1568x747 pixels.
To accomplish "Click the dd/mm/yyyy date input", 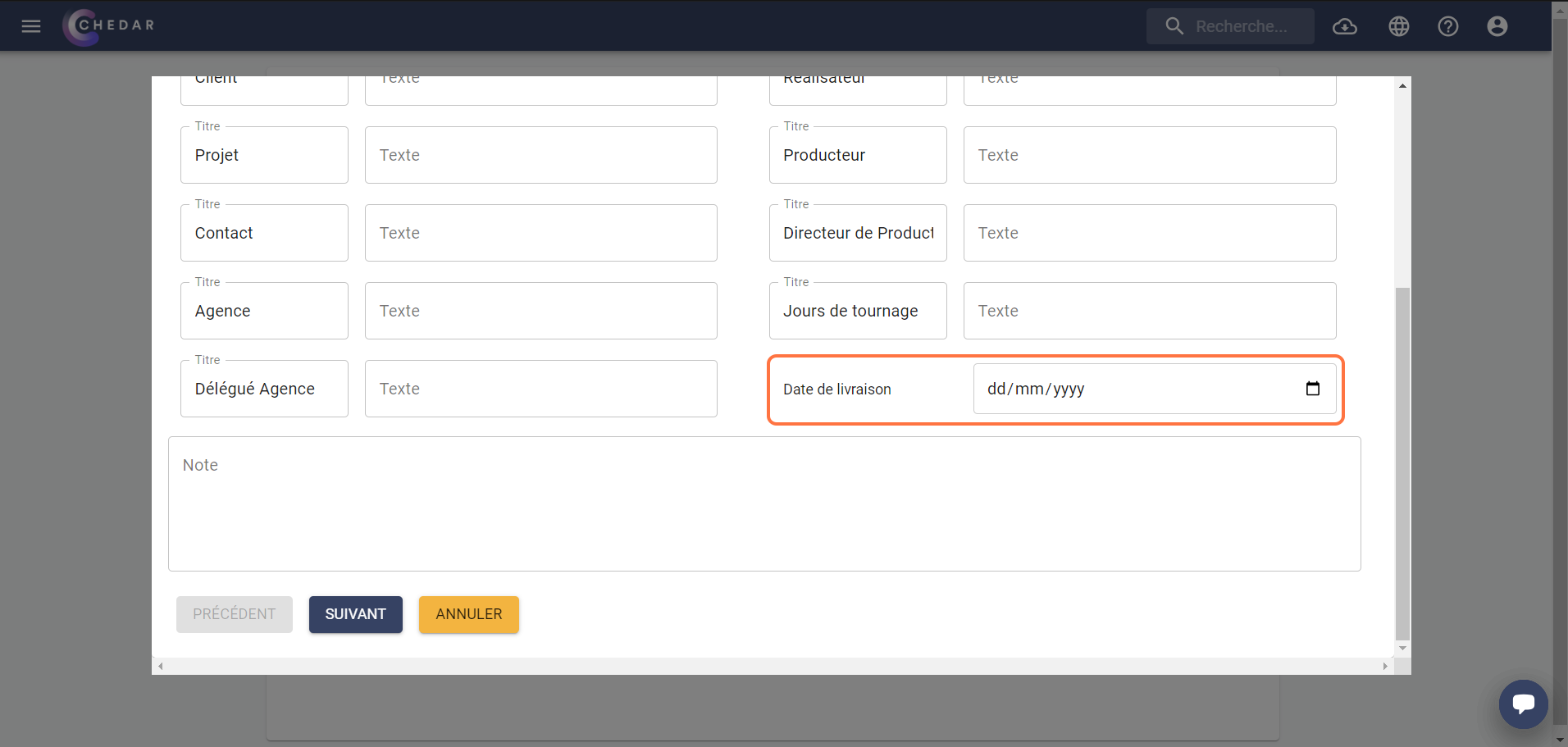I will pos(1155,389).
